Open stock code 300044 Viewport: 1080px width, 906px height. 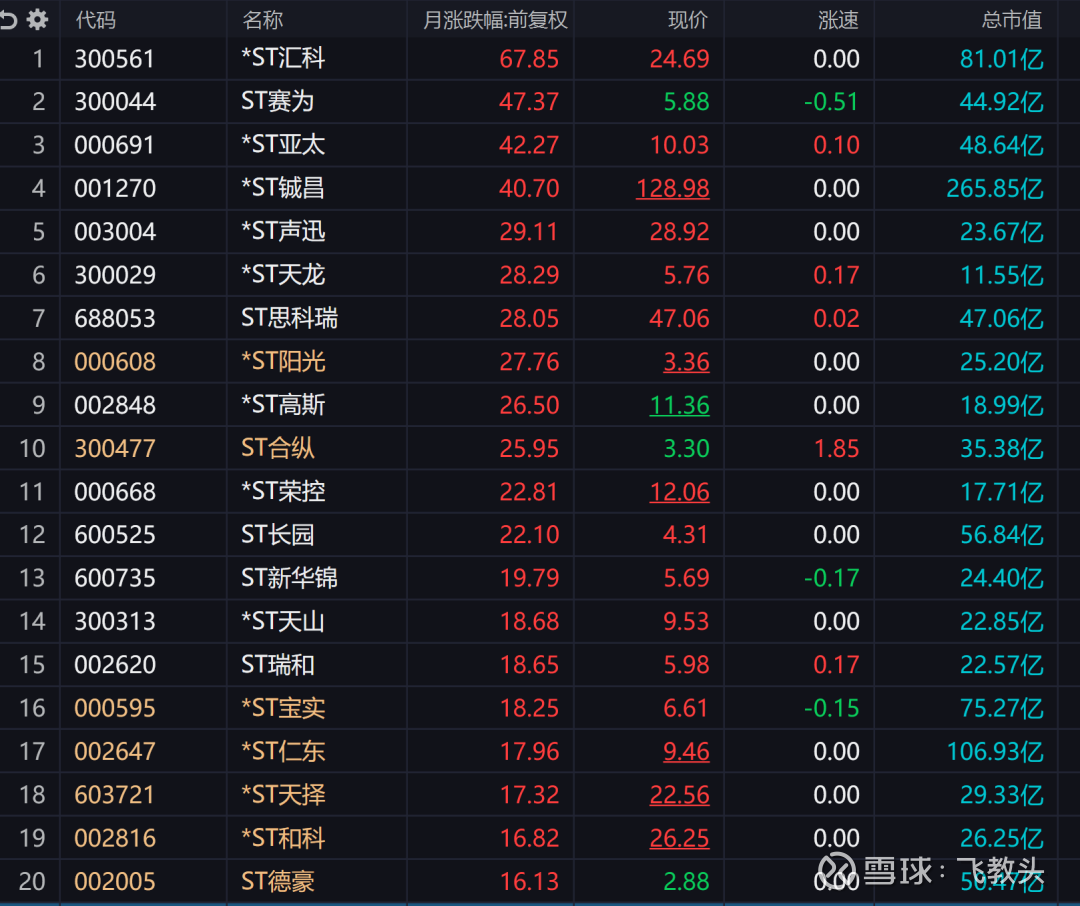tap(115, 102)
